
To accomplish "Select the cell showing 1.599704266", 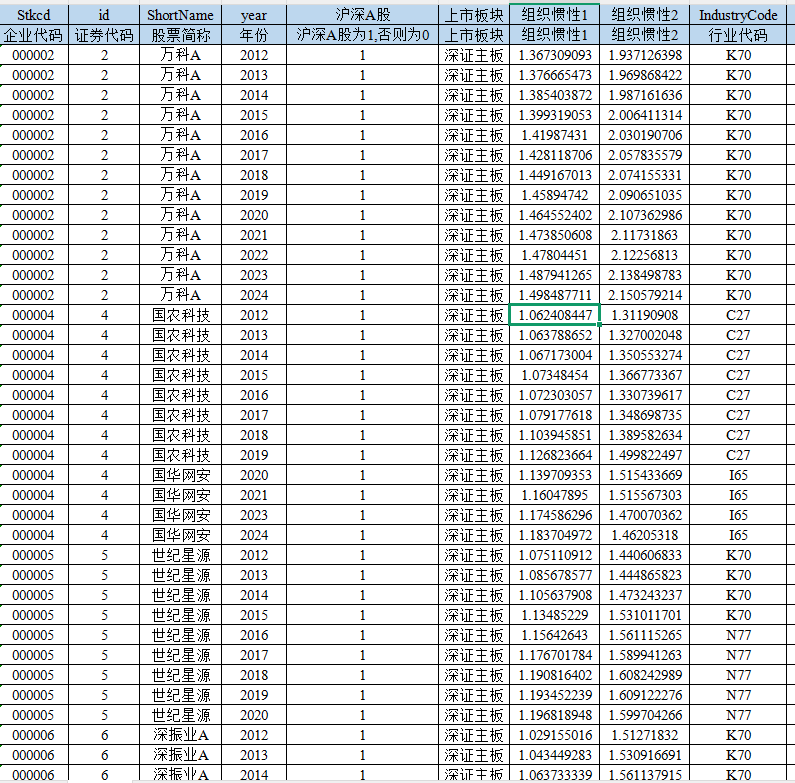I will click(x=645, y=715).
